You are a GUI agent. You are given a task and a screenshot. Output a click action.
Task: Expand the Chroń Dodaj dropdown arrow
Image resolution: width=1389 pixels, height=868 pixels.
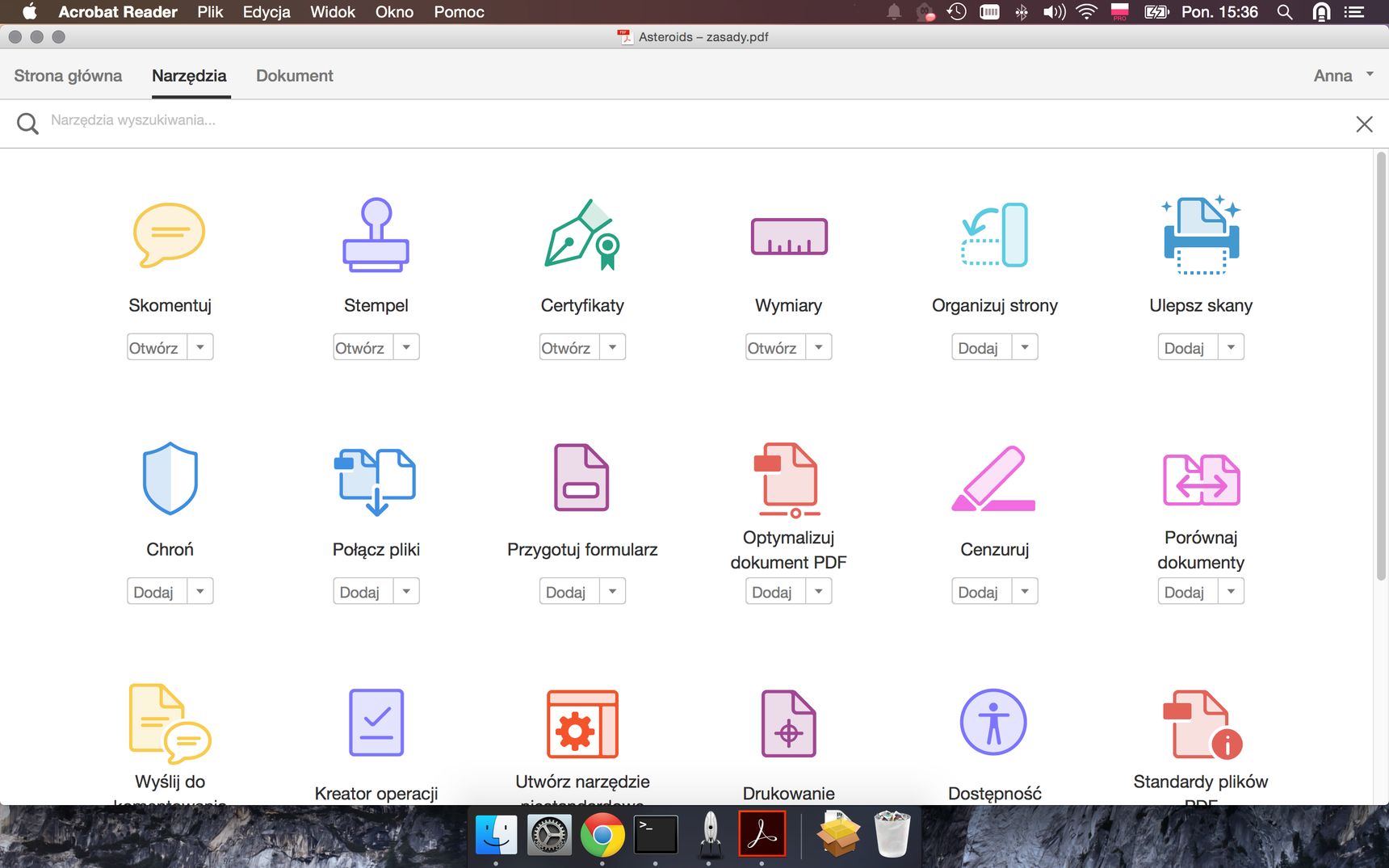click(x=200, y=591)
